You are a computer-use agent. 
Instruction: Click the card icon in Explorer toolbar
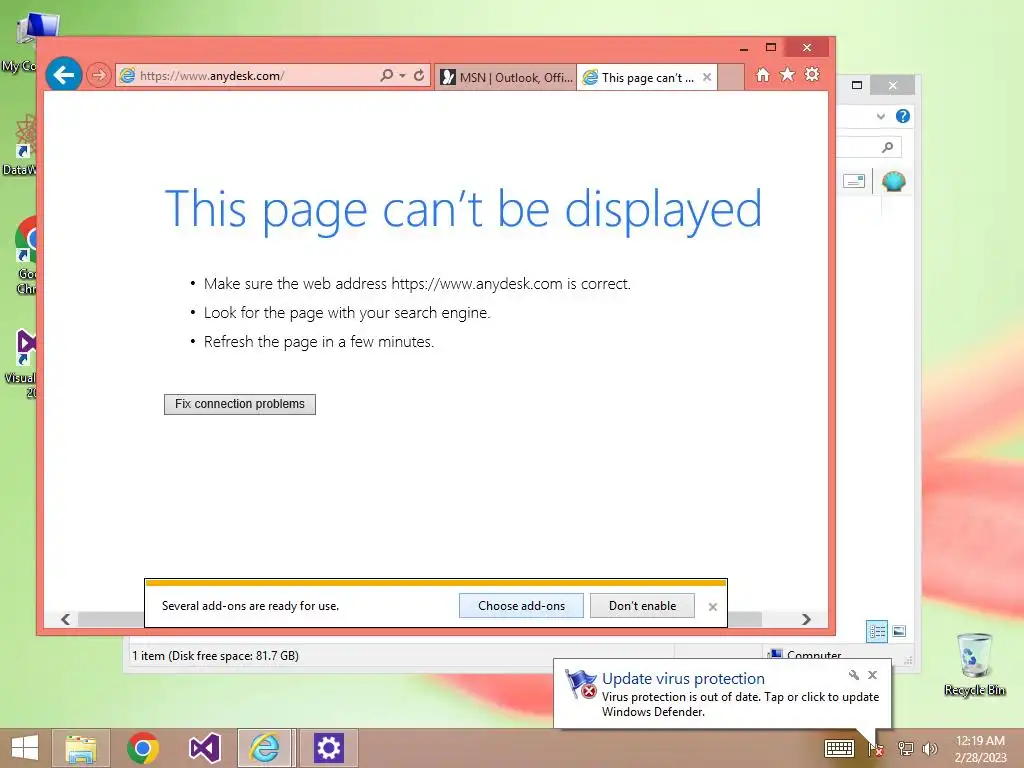[x=854, y=181]
